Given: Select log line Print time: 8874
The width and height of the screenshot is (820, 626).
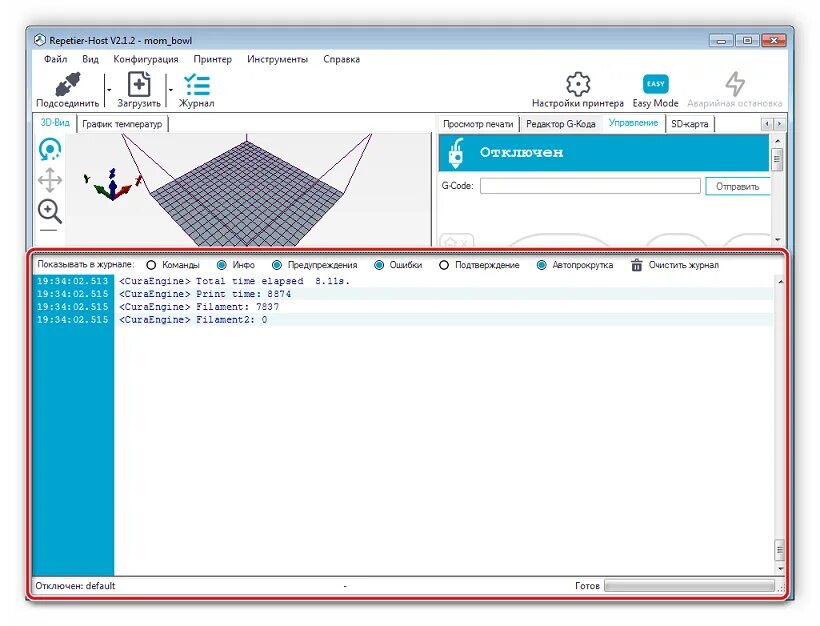Looking at the screenshot, I should (205, 294).
